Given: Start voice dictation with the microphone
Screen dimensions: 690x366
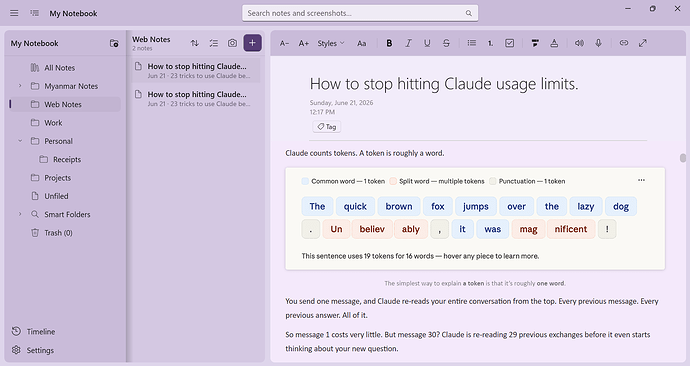Looking at the screenshot, I should pos(598,43).
